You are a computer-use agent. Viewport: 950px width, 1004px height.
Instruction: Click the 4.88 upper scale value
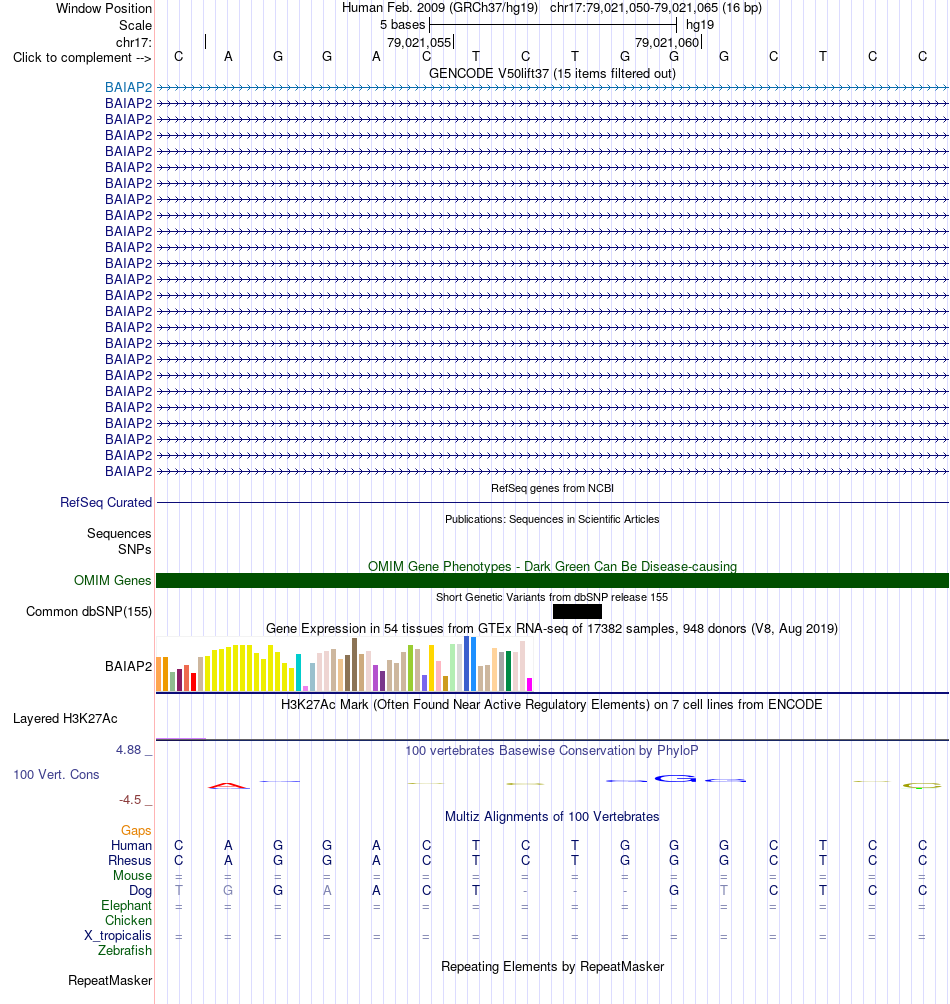[x=128, y=750]
